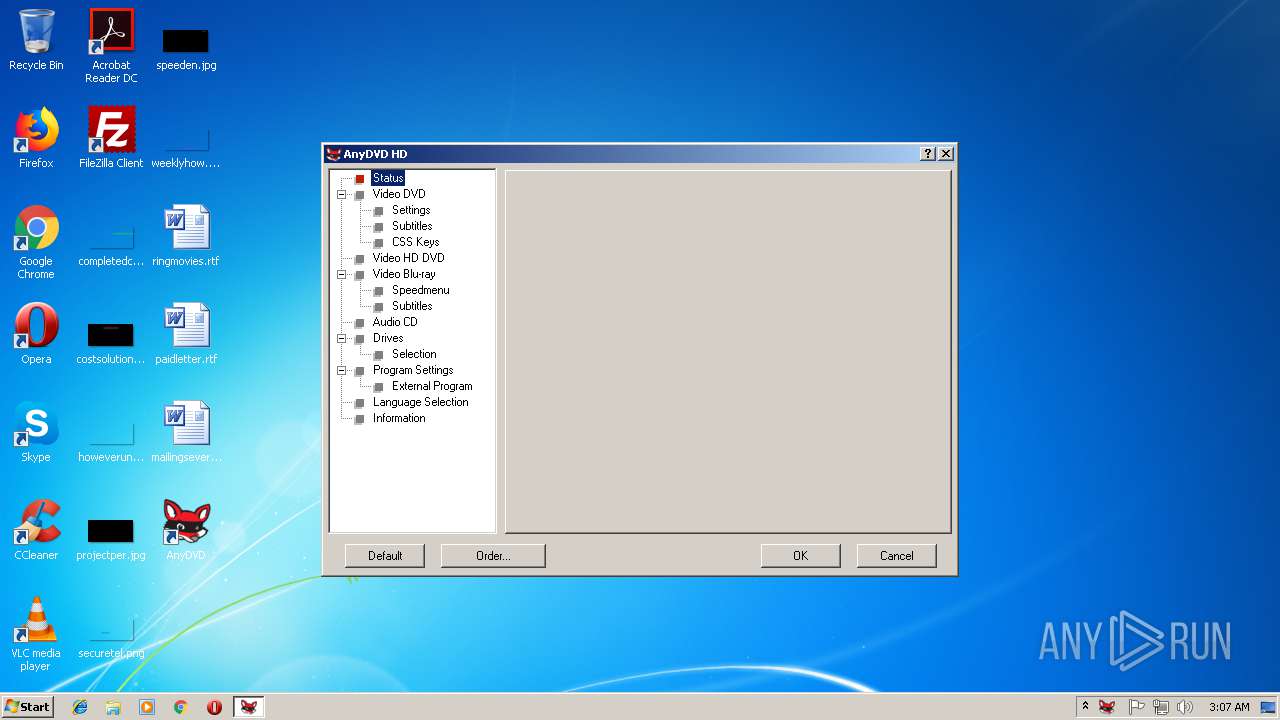The width and height of the screenshot is (1280, 720).
Task: Click the Cancel button
Action: [x=896, y=556]
